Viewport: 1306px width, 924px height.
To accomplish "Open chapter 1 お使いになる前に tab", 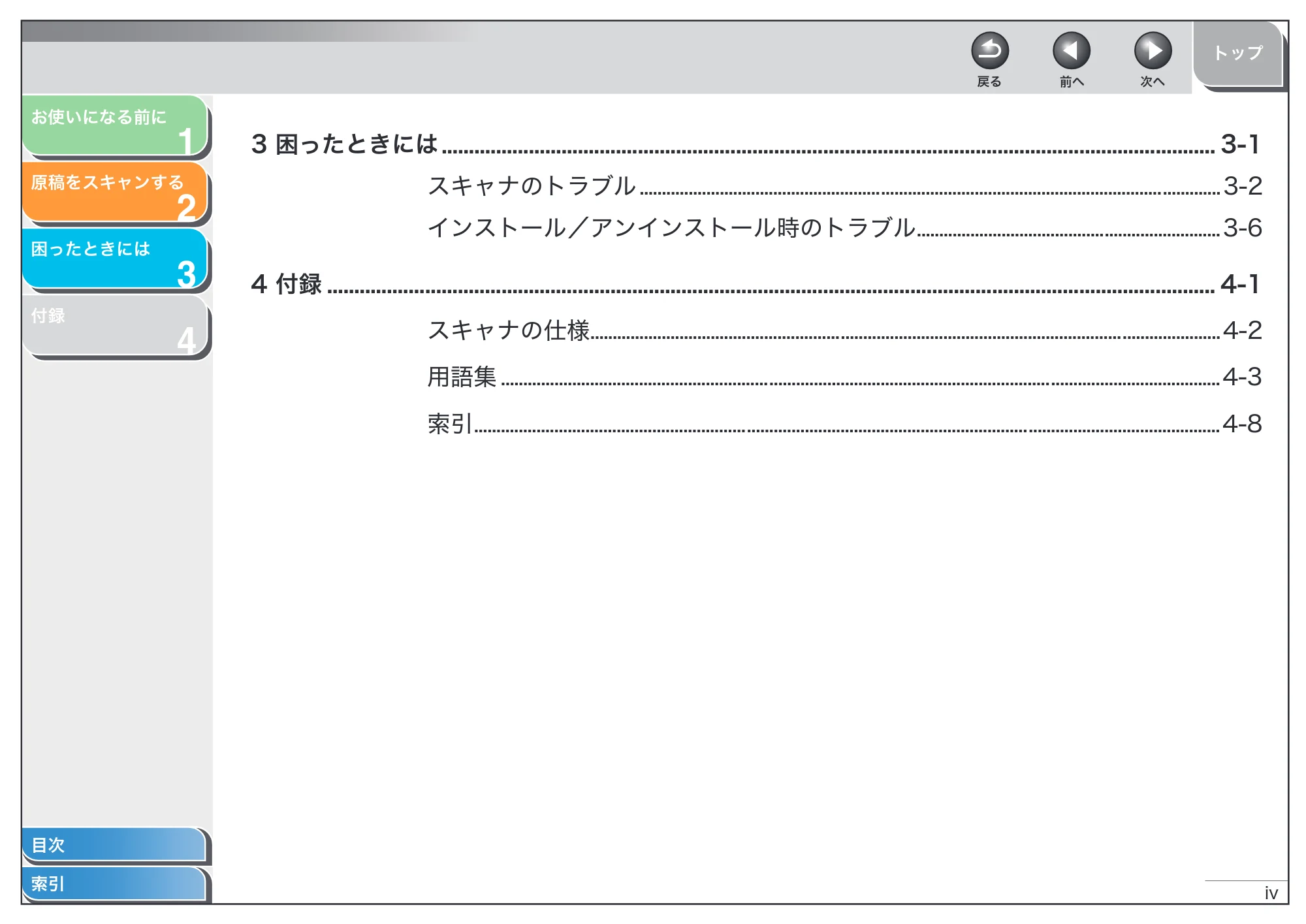I will pos(115,125).
